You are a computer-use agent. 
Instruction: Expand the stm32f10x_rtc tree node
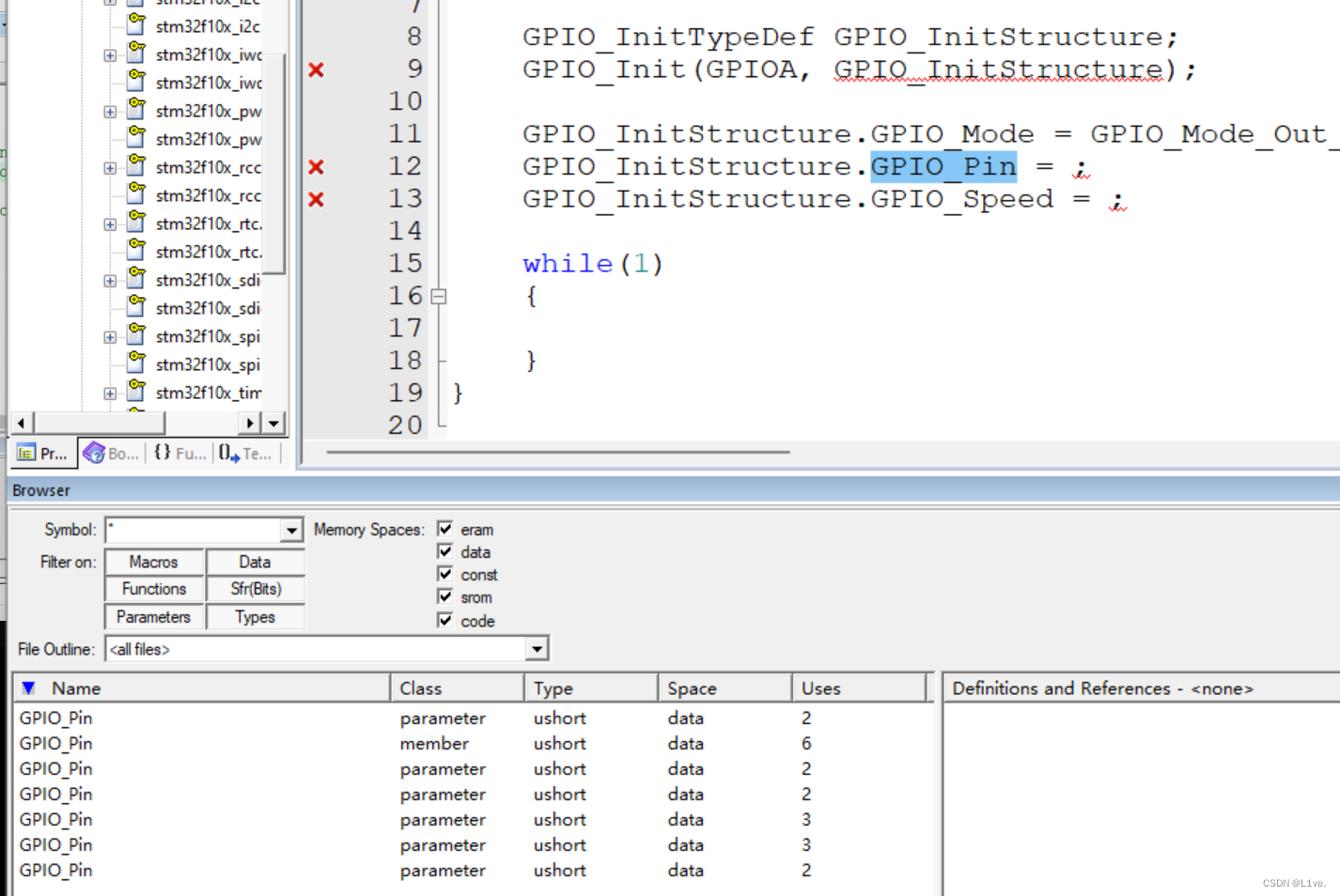[109, 224]
